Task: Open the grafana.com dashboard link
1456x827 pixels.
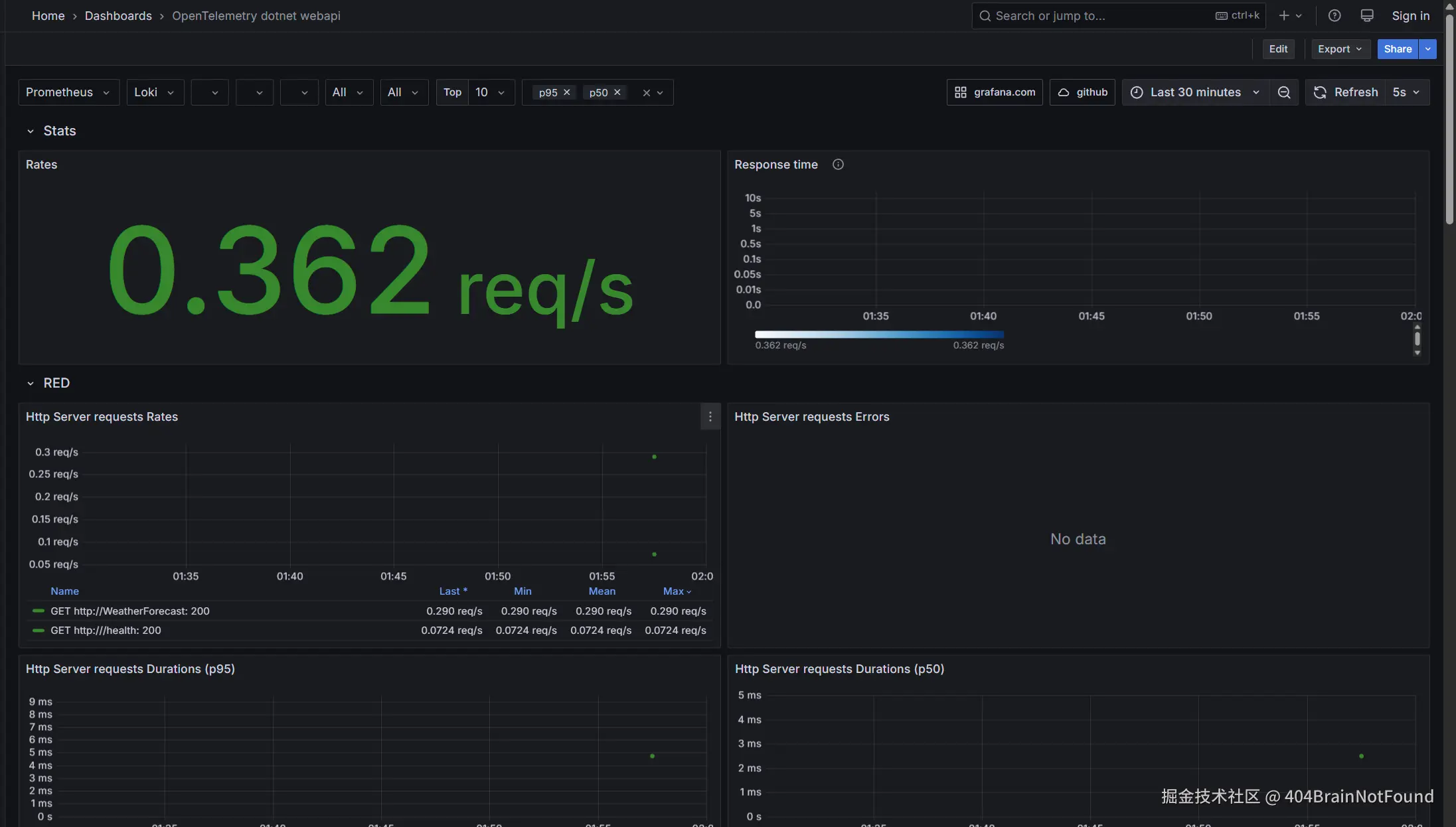Action: [x=995, y=92]
